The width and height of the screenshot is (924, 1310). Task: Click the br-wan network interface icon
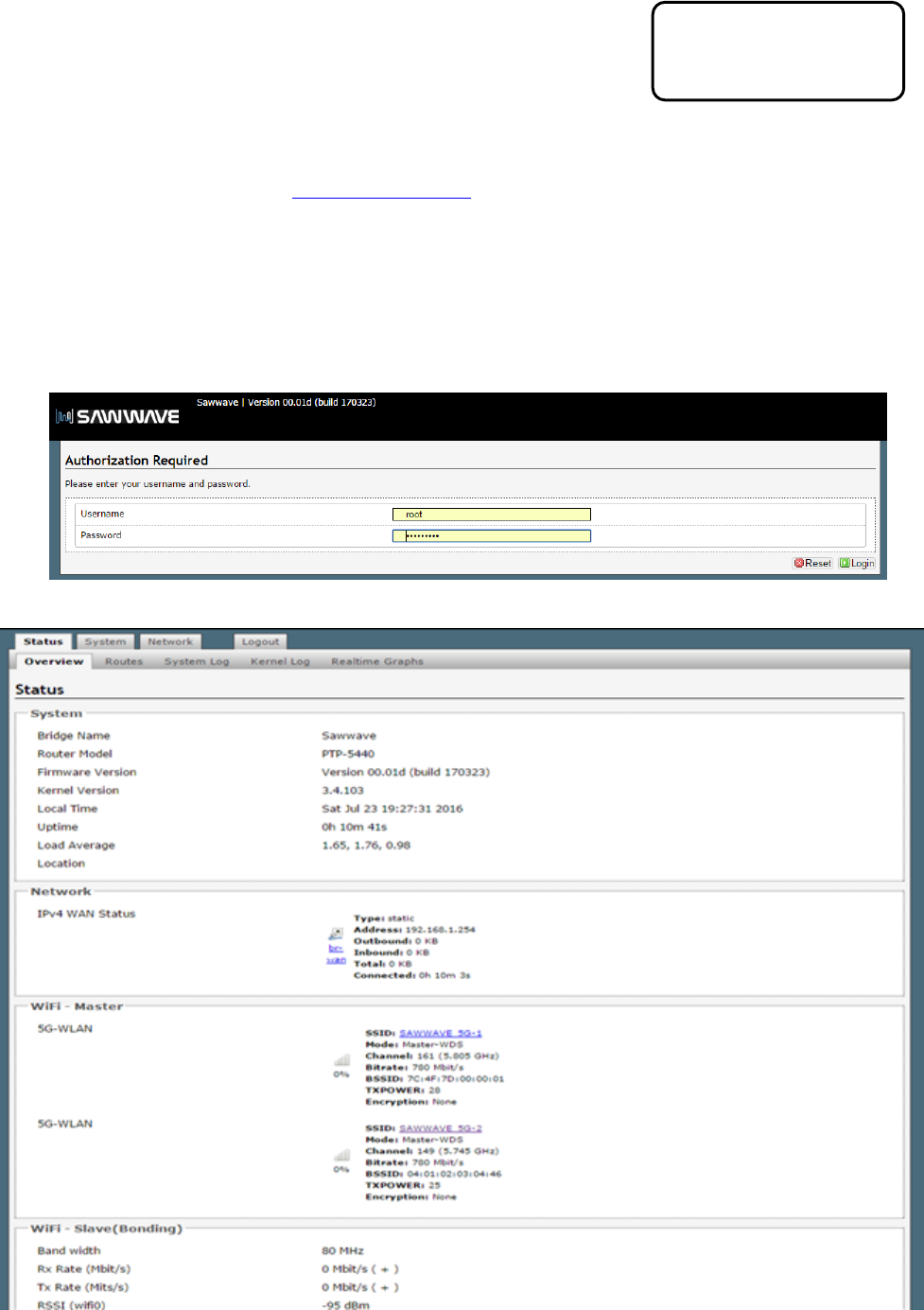tap(336, 934)
